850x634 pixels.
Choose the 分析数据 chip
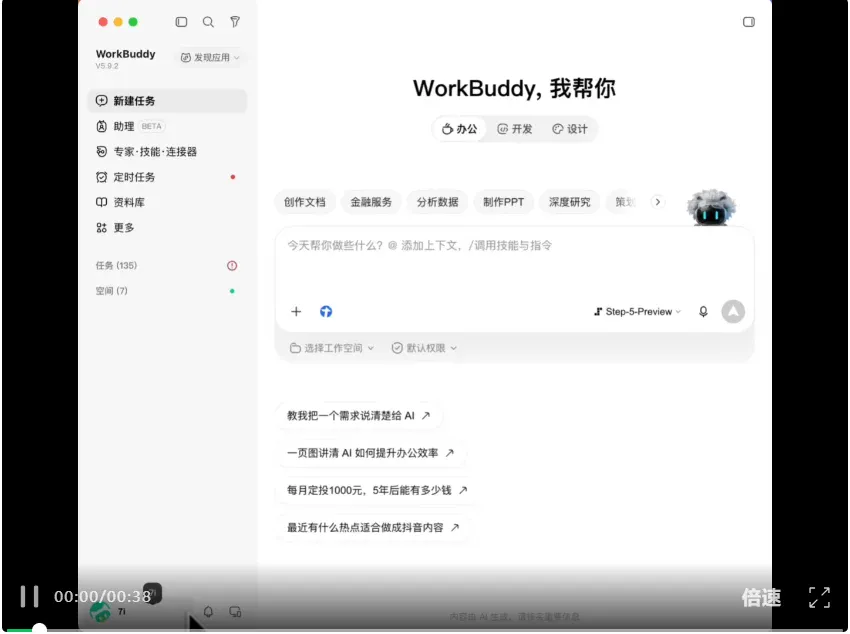pos(437,202)
